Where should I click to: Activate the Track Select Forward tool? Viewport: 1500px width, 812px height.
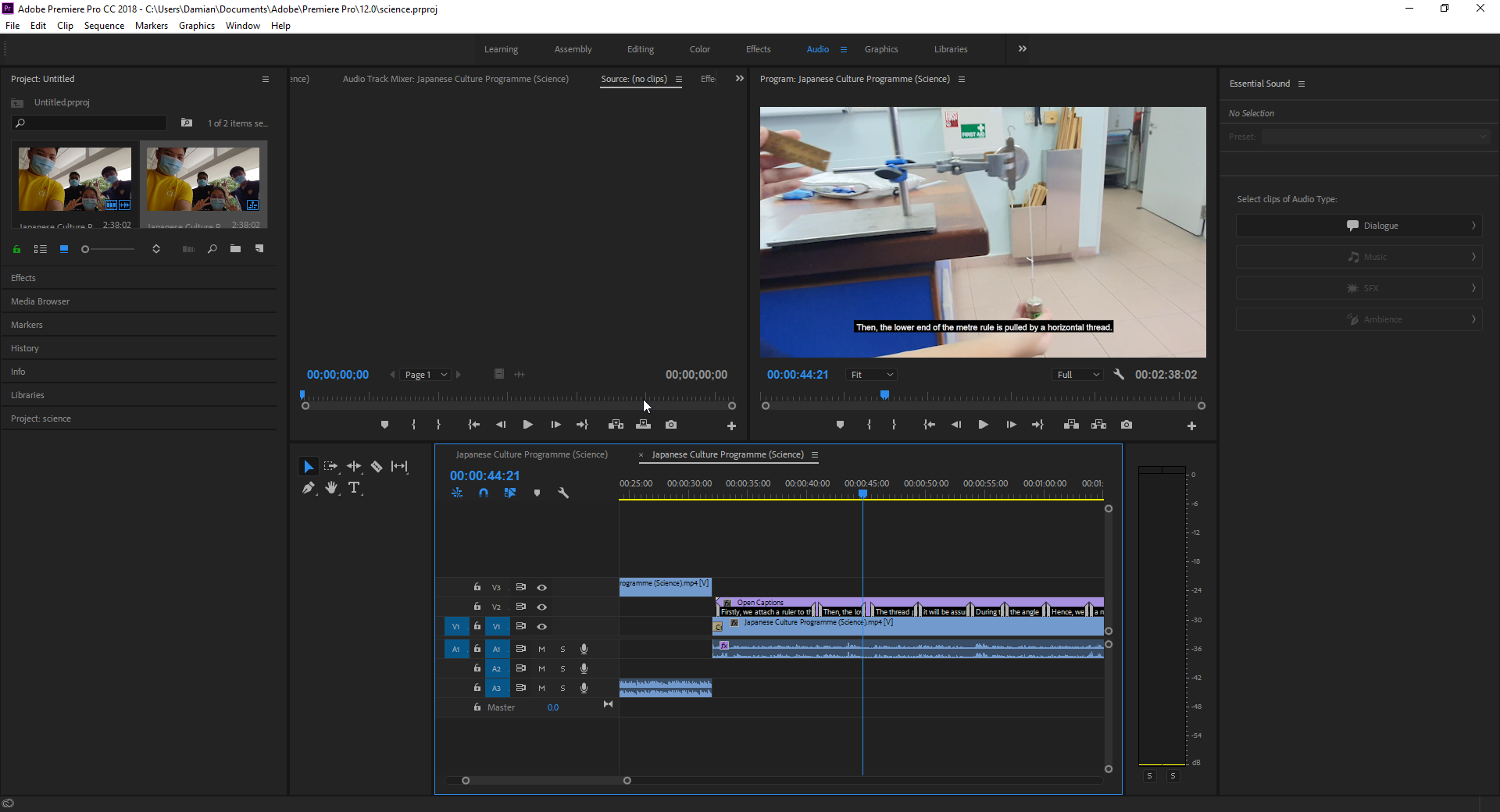(x=330, y=466)
